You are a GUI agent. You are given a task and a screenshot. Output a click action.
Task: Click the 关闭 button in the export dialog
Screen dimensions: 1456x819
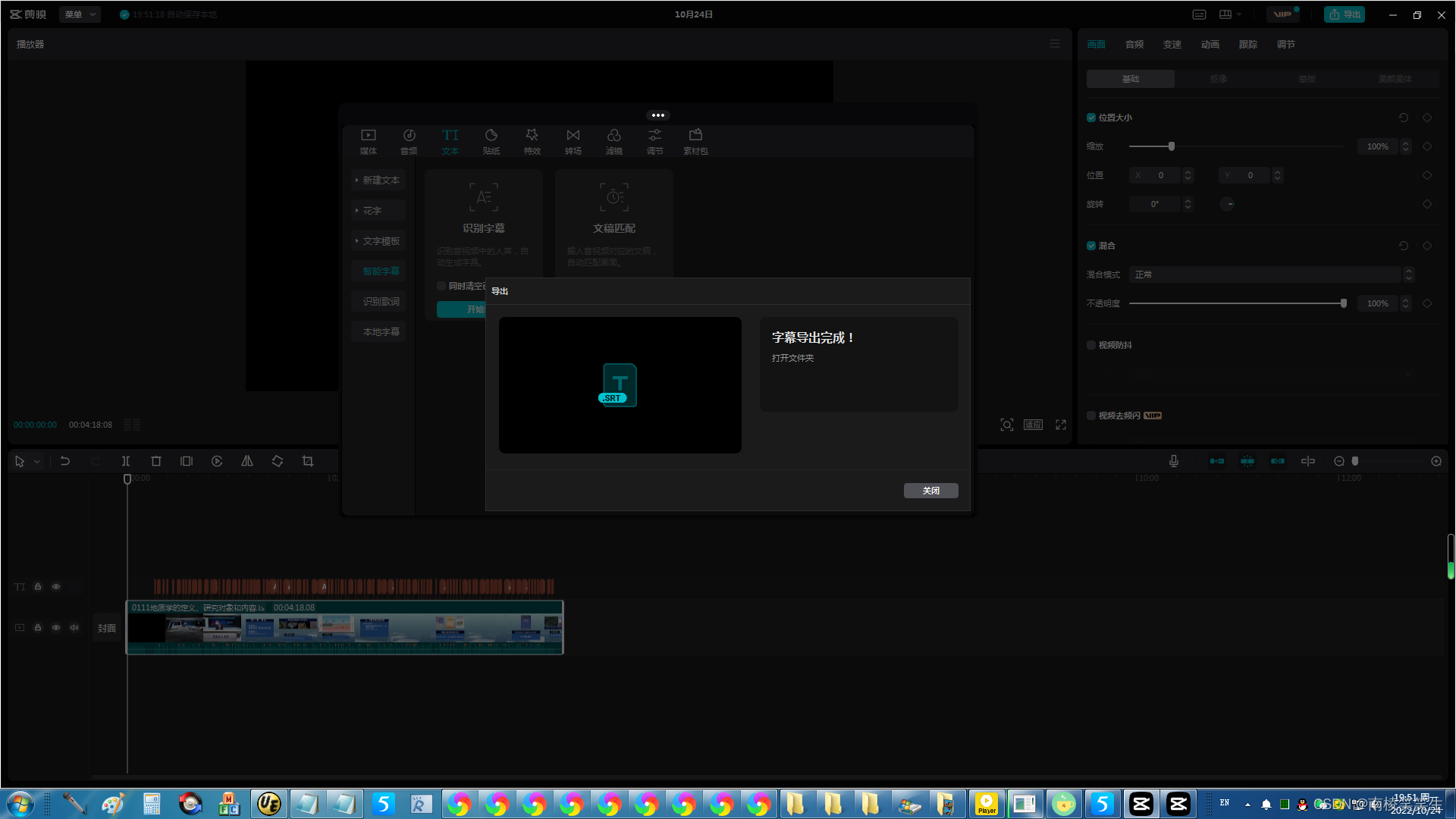coord(930,491)
